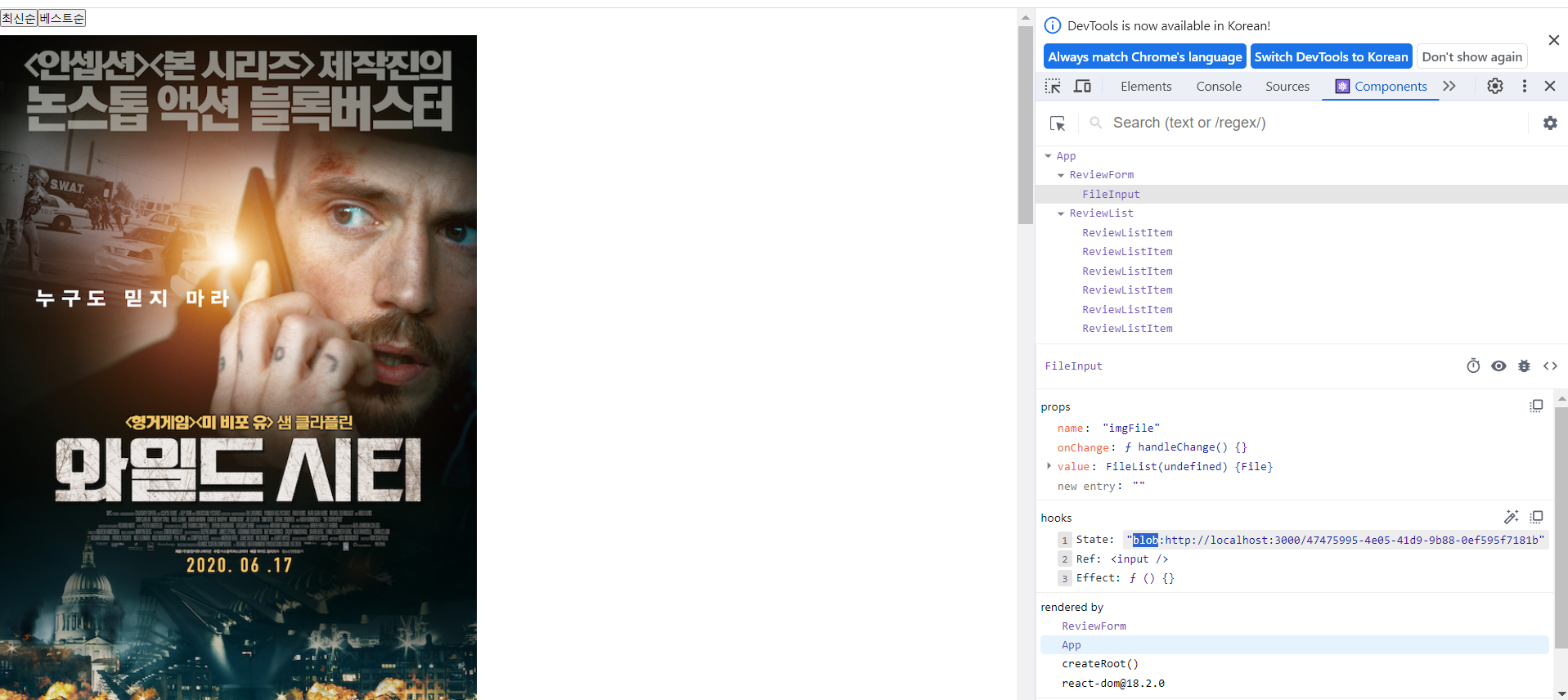Select the FileInput tree row
This screenshot has width=1568, height=700.
click(1301, 194)
